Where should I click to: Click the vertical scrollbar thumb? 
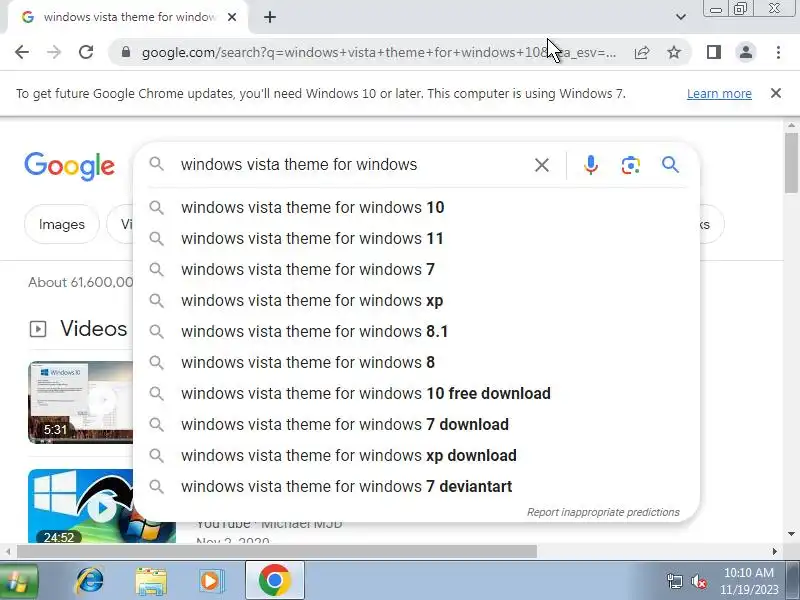tap(791, 163)
